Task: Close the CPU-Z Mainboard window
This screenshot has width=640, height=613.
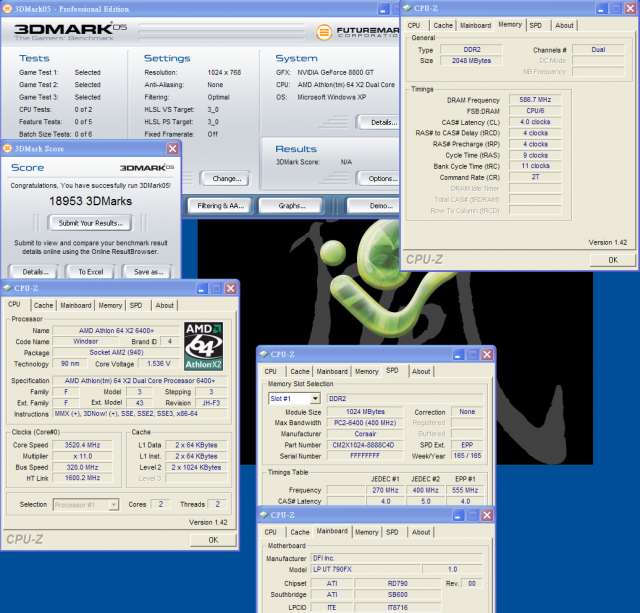Action: click(x=487, y=515)
